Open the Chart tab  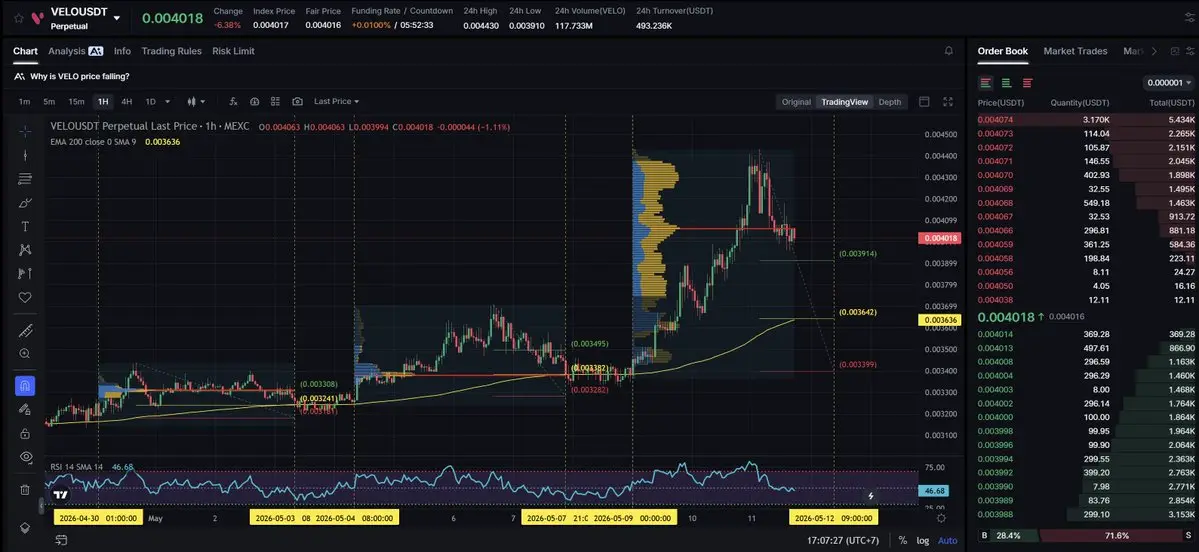(x=25, y=51)
